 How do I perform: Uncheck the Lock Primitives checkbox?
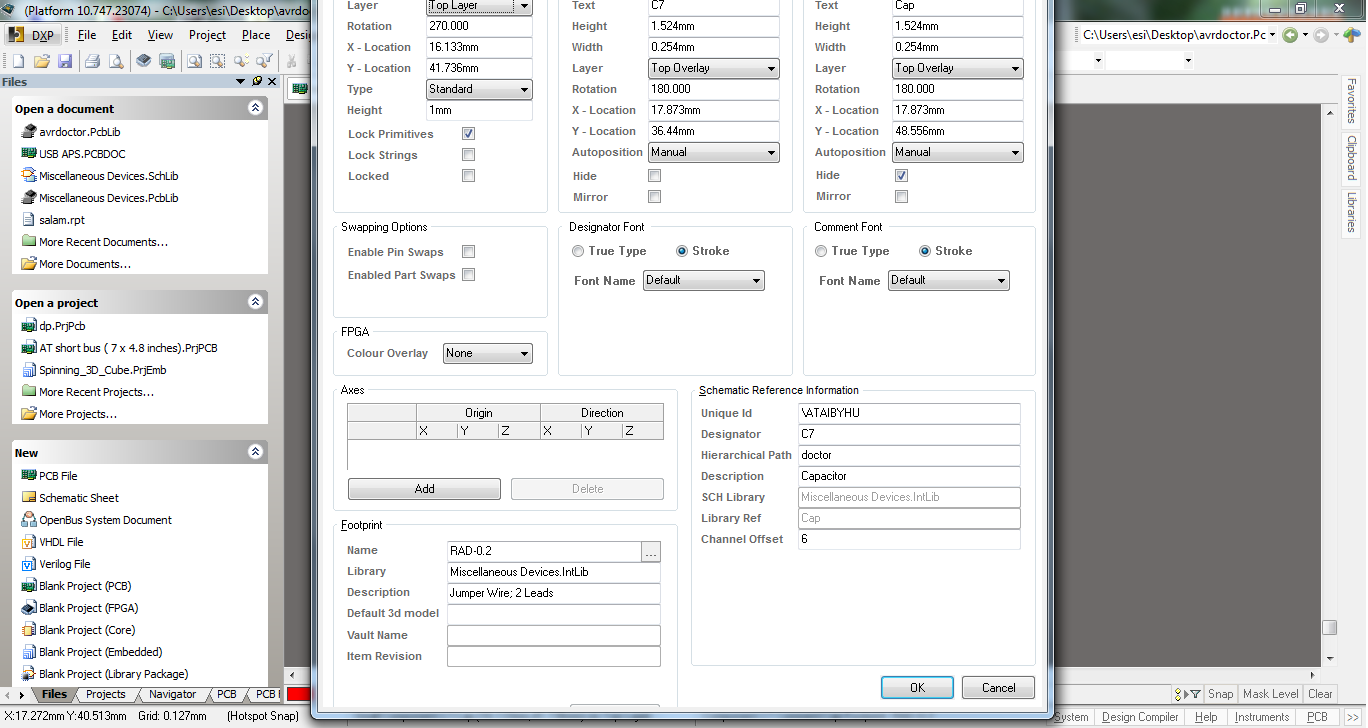coord(468,134)
